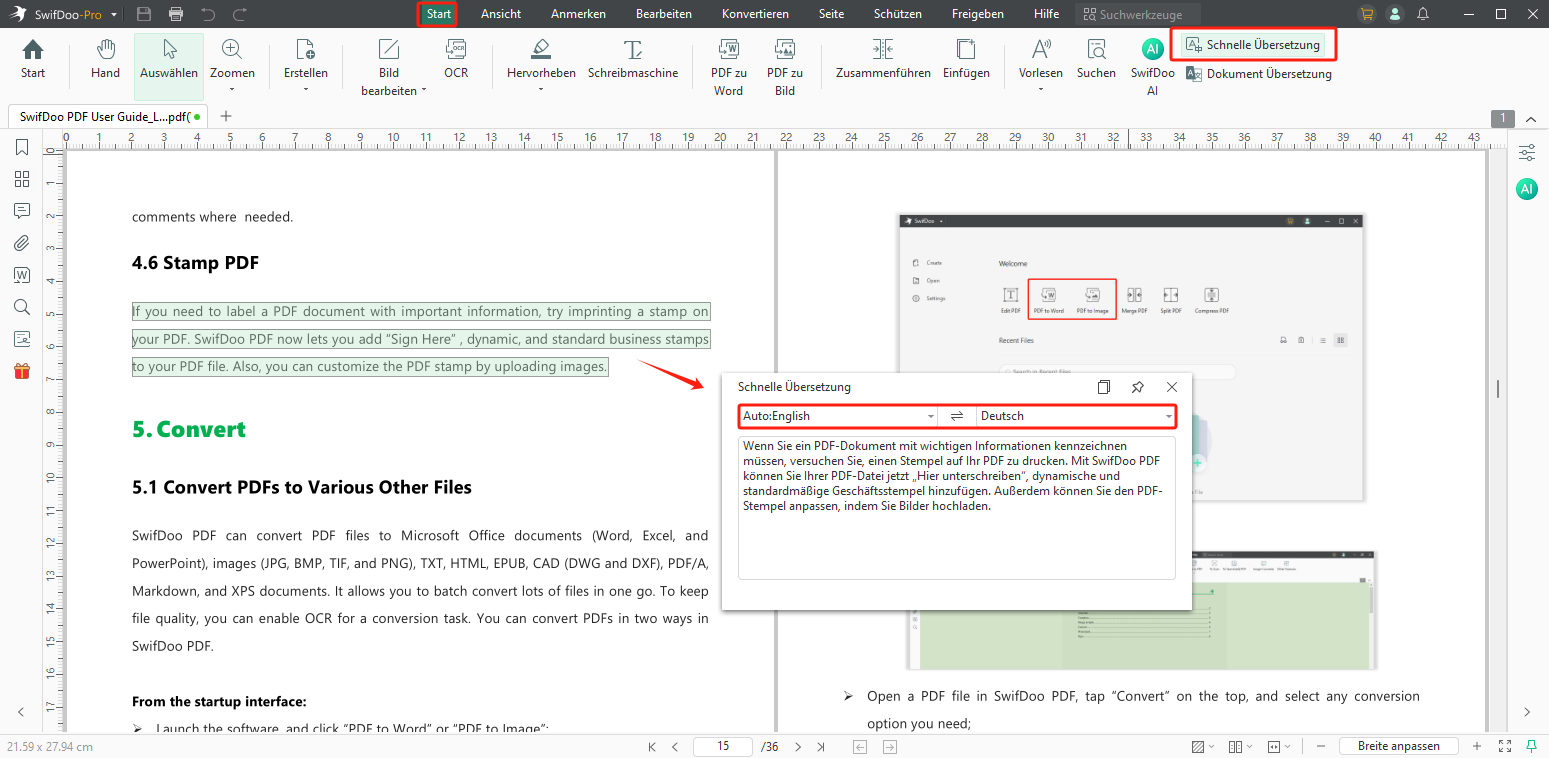
Task: Open the sidebar search magnifier
Action: pyautogui.click(x=22, y=307)
